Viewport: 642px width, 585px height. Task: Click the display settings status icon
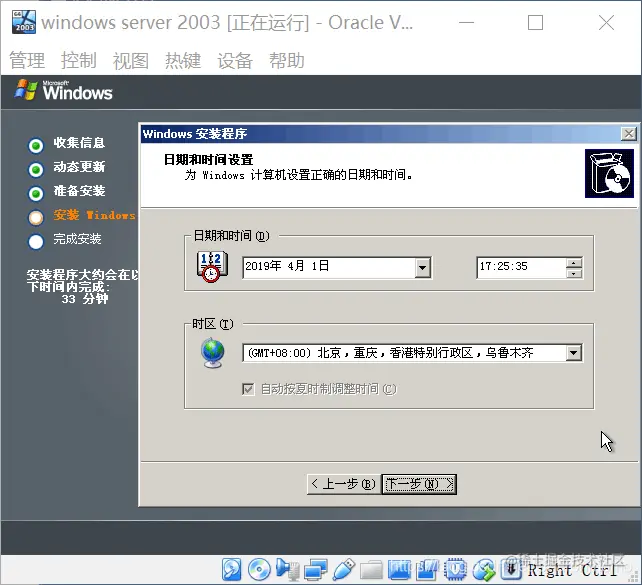pos(399,569)
